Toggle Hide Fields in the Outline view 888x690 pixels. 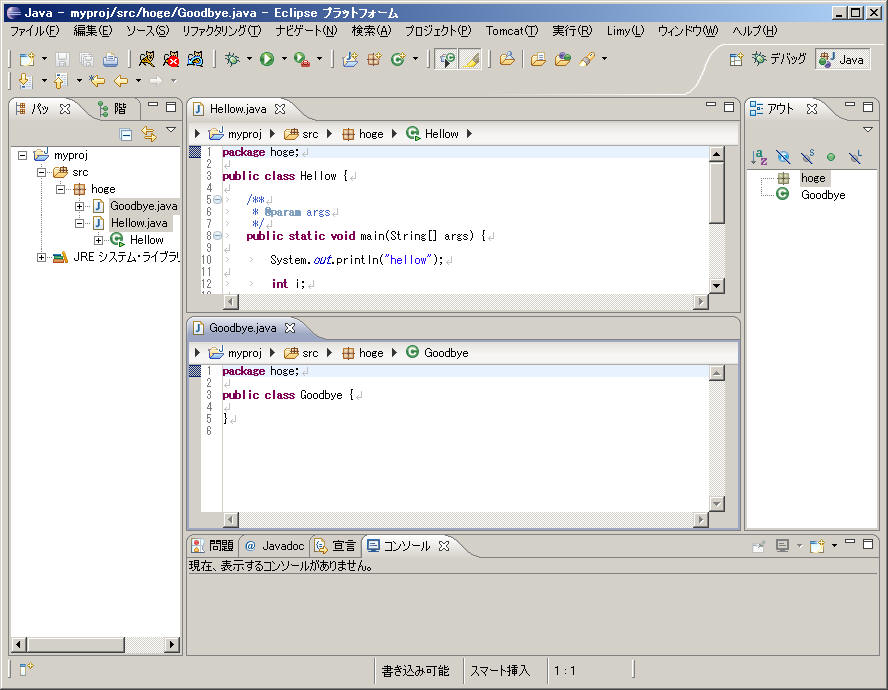783,157
